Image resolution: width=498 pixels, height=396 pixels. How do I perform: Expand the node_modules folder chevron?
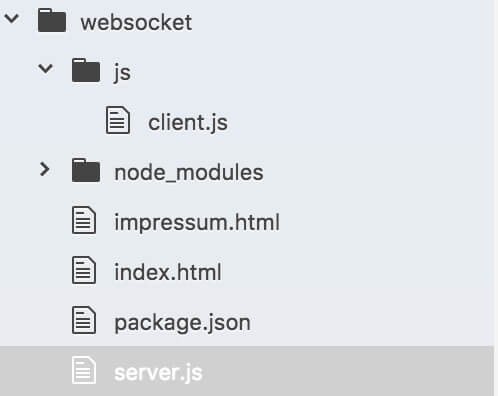tap(44, 169)
